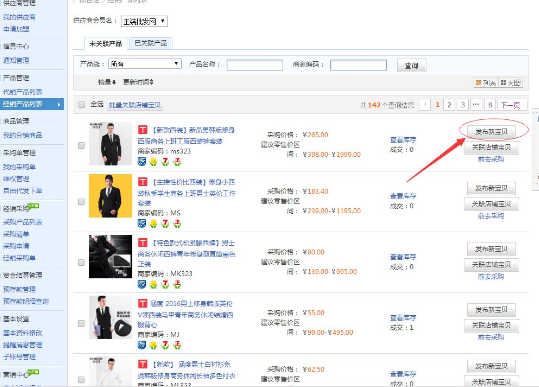
Task: Switch to the 已关联产品 tab
Action: (x=151, y=43)
